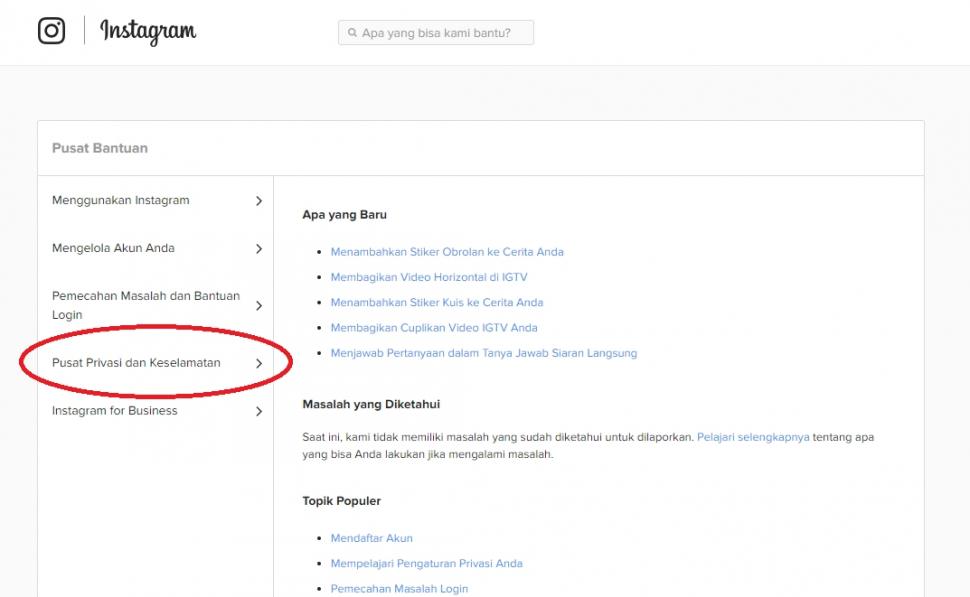The image size is (970, 597).
Task: Click the Instagram camera logo icon
Action: [x=51, y=31]
